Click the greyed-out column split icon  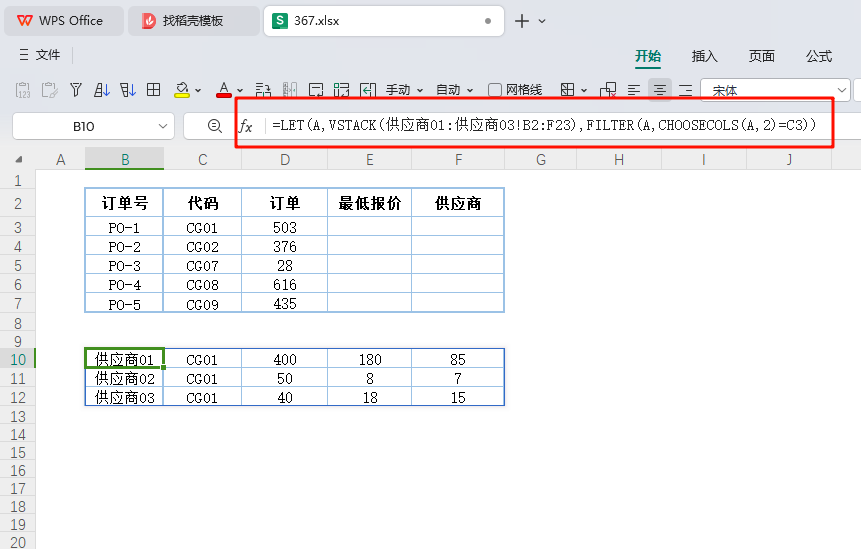pos(289,89)
